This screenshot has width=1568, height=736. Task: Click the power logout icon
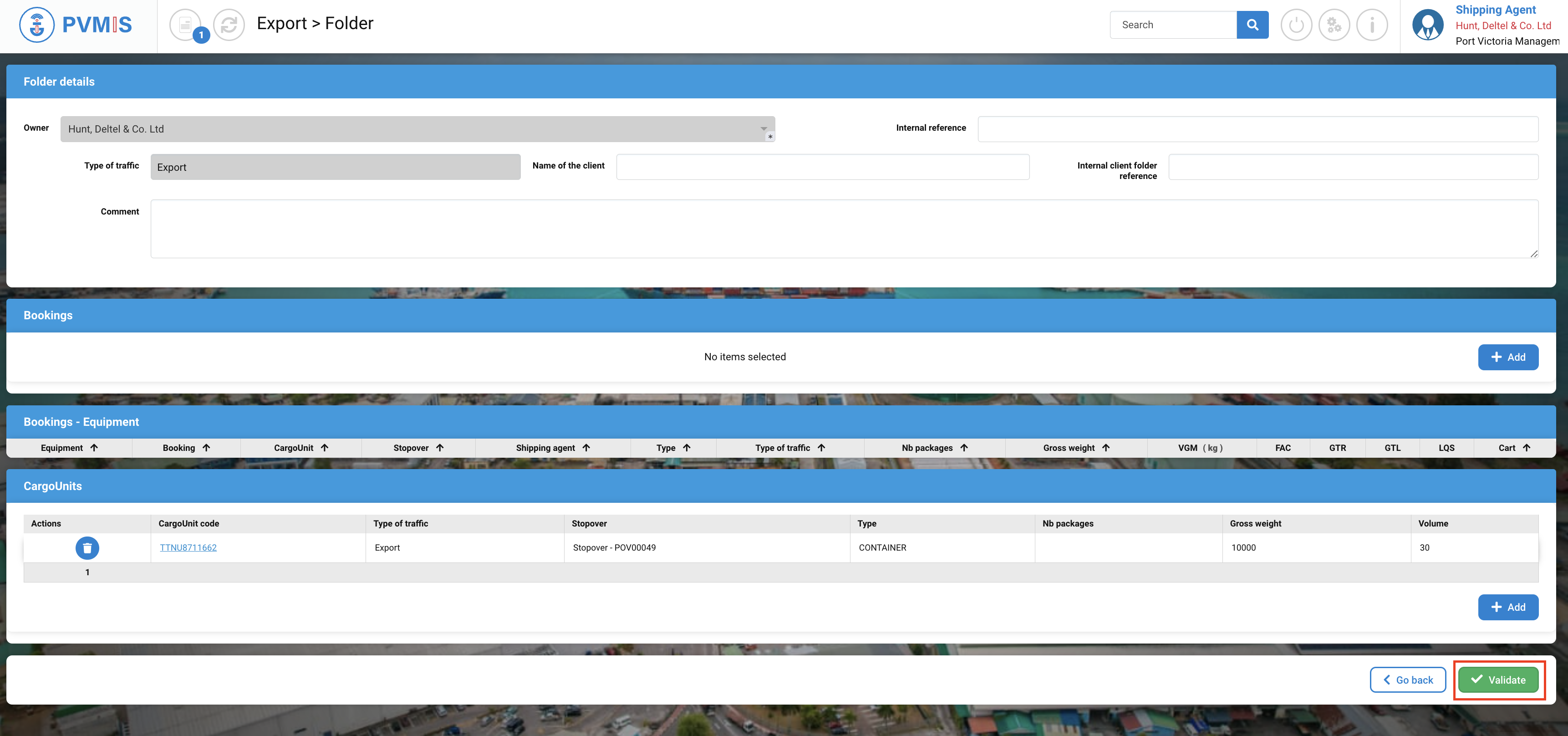[x=1296, y=25]
